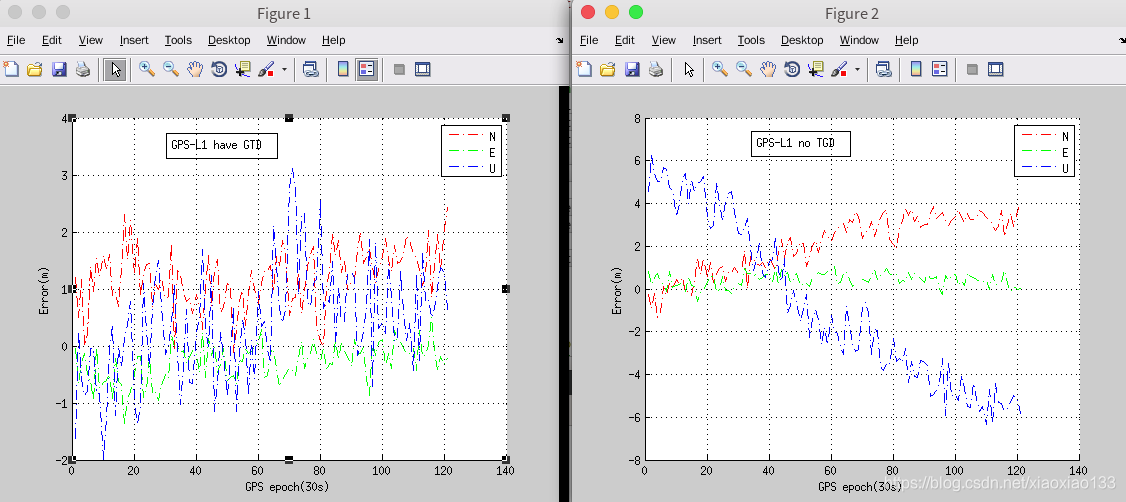The height and width of the screenshot is (502, 1126).
Task: Click Show Plot Tools icon in Figure 1
Action: coord(423,70)
